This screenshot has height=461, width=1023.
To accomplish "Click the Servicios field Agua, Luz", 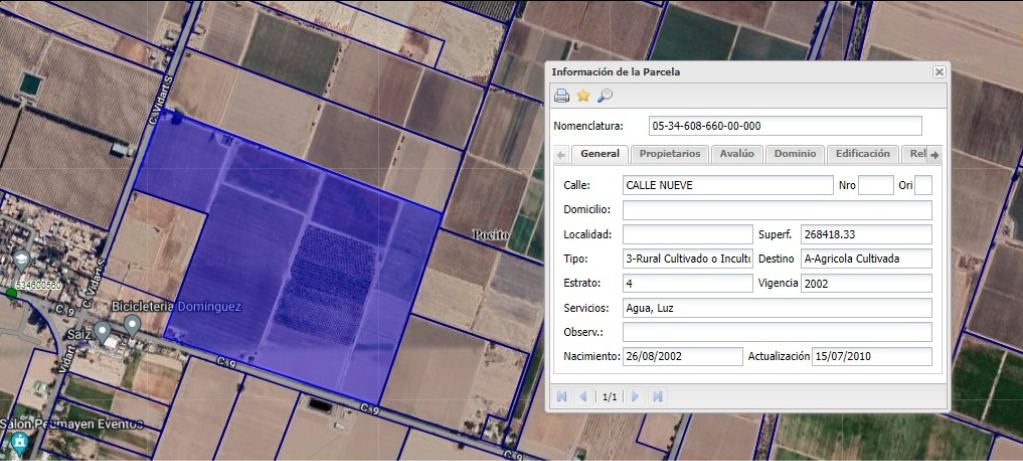I will 777,308.
